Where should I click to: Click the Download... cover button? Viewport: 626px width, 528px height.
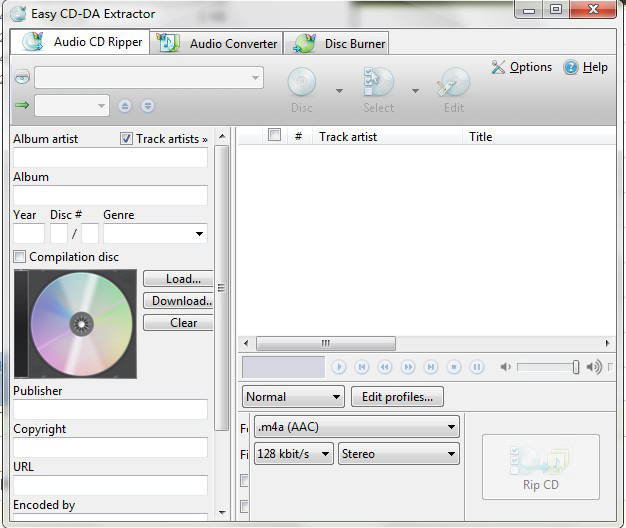pyautogui.click(x=178, y=301)
